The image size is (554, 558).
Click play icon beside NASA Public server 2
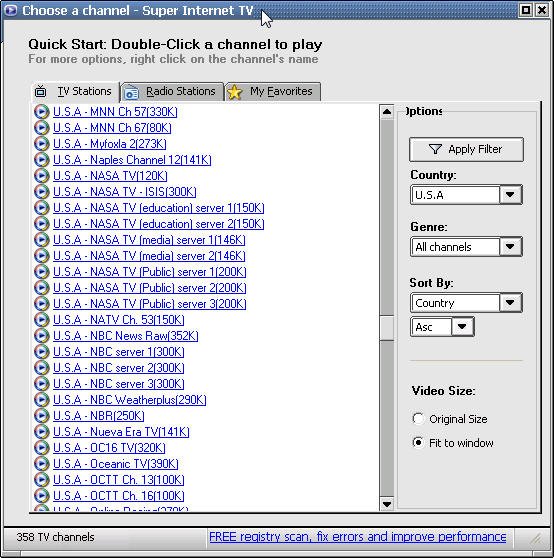pyautogui.click(x=41, y=288)
